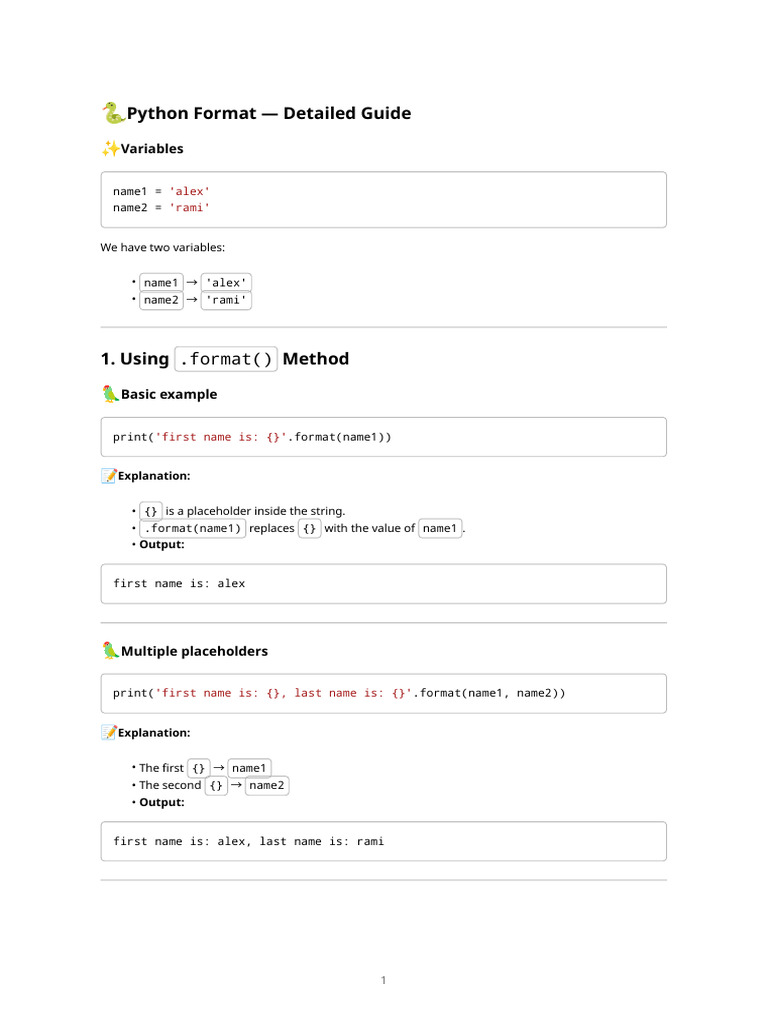Click the 'rami' inline code tag in list
The height and width of the screenshot is (1024, 768).
226,300
